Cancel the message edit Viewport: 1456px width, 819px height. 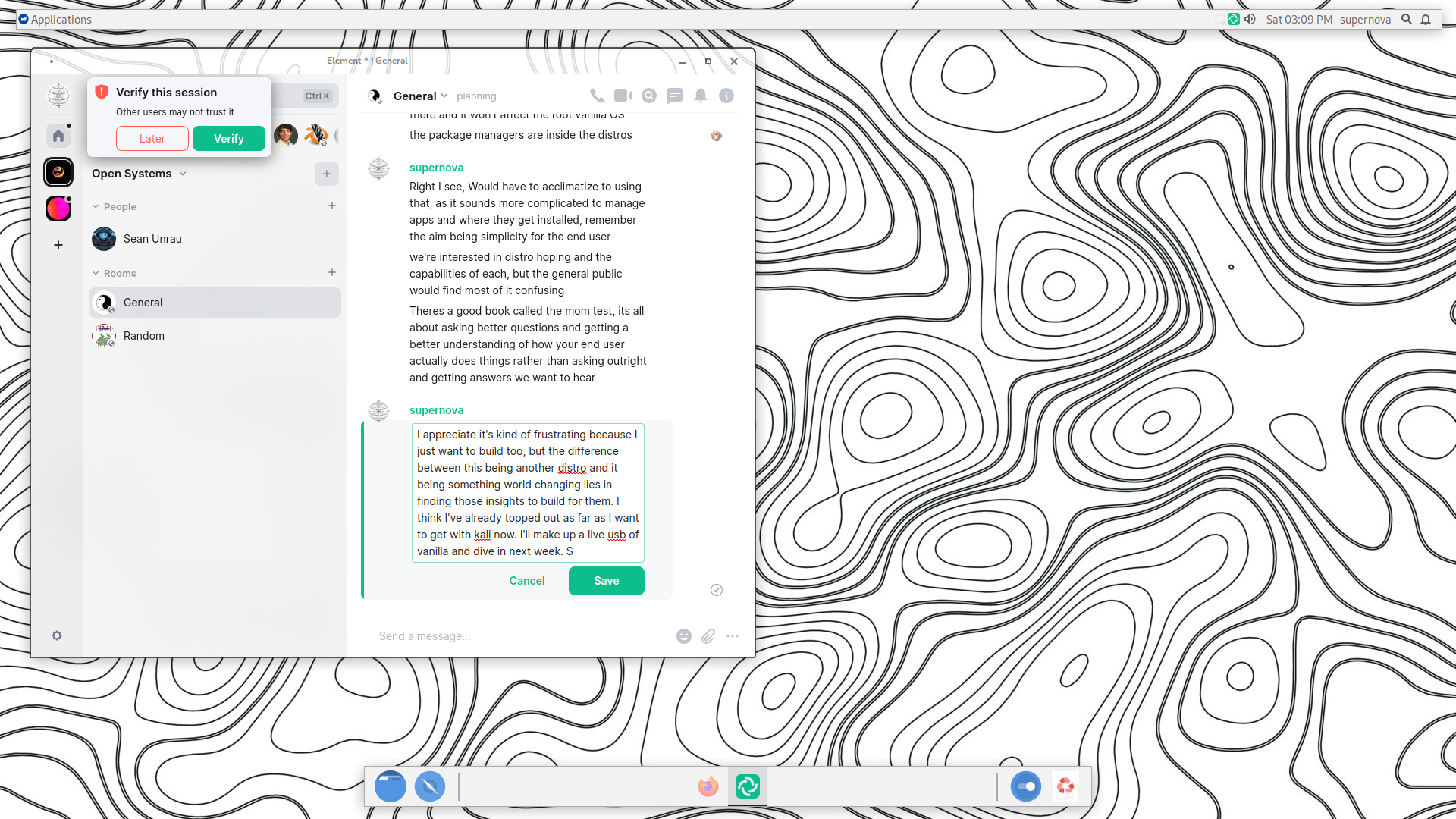(x=526, y=581)
